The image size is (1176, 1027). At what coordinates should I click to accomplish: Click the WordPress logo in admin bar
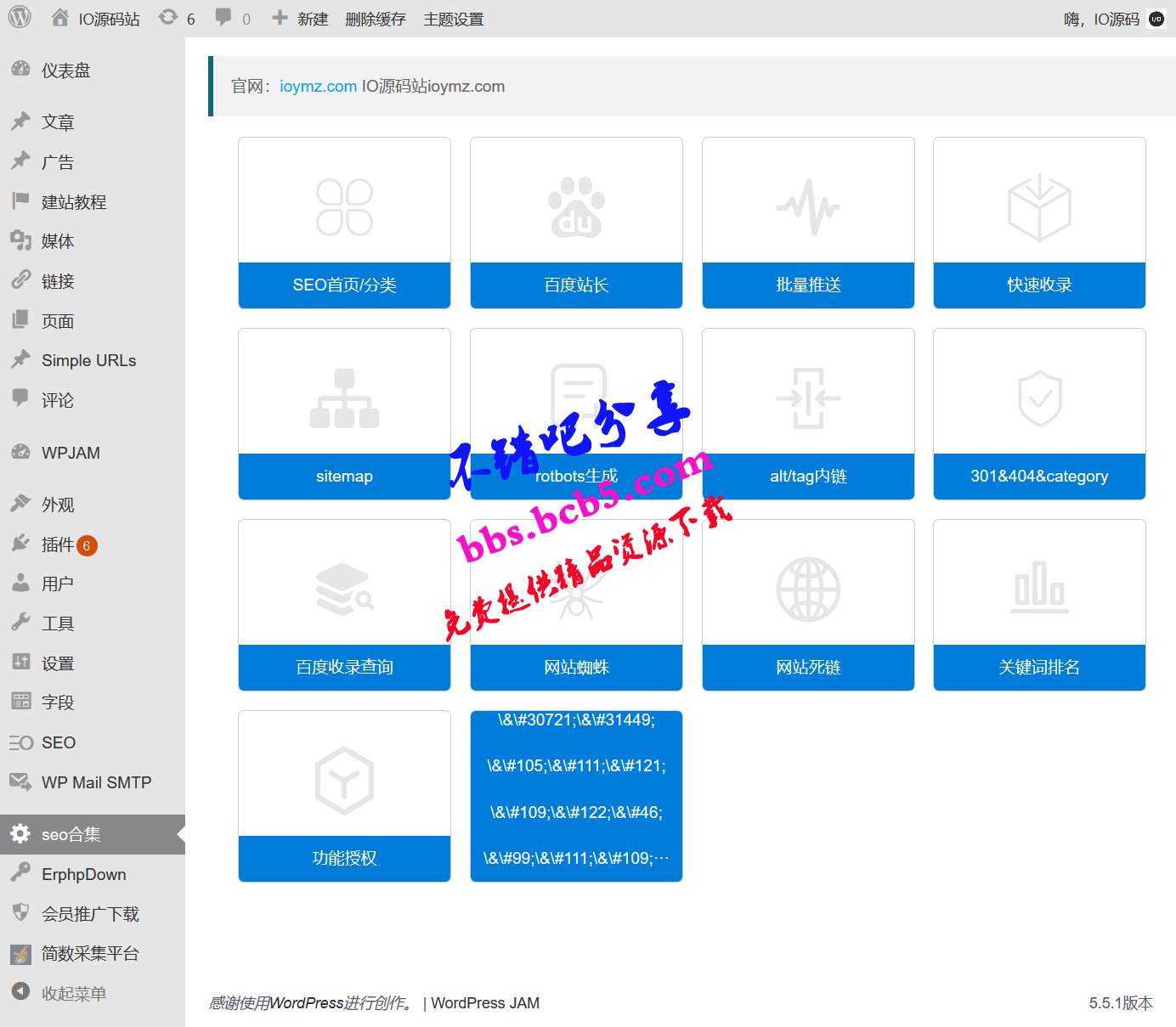pyautogui.click(x=20, y=18)
